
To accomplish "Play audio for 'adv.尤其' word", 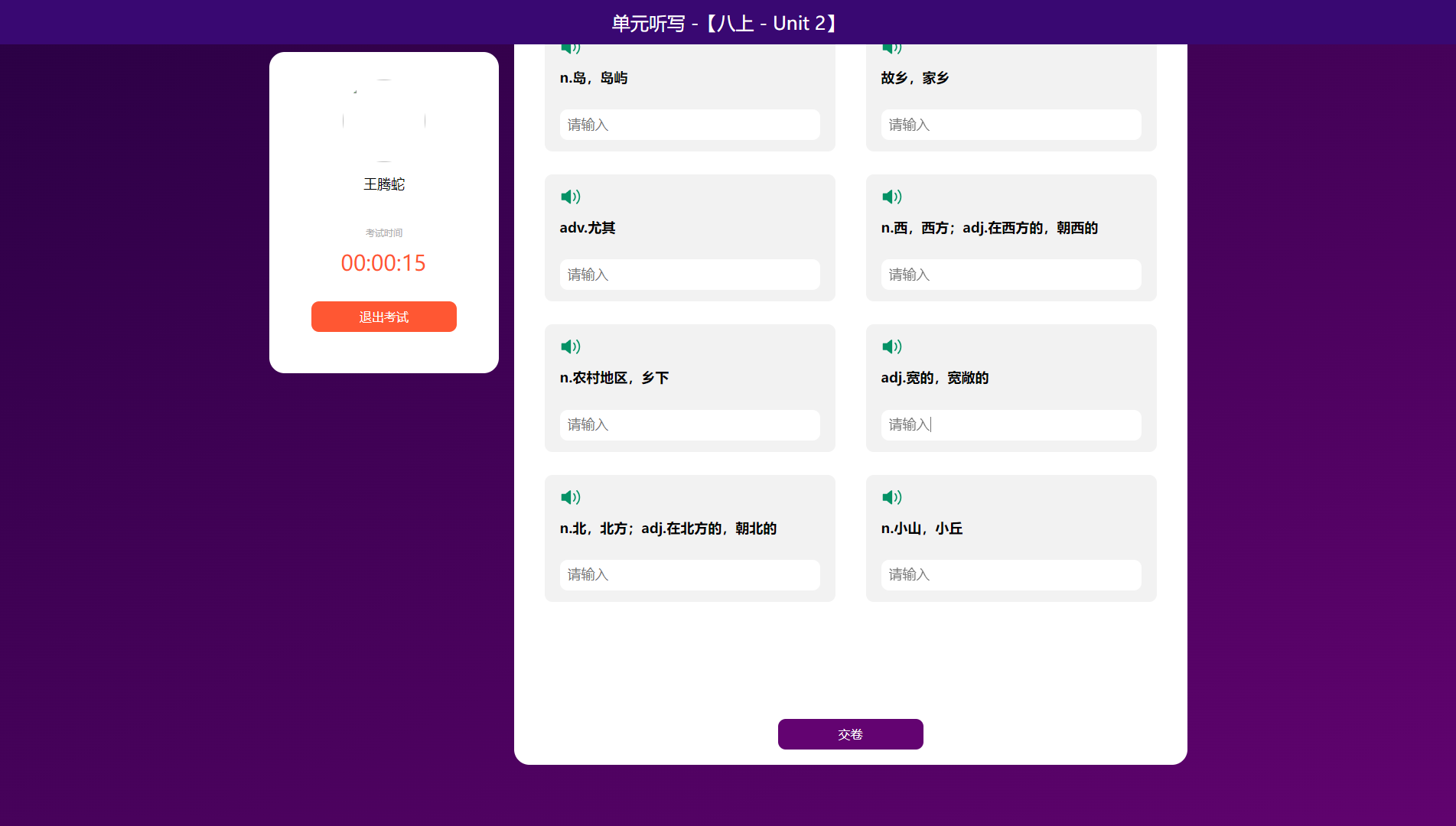I will (x=570, y=197).
